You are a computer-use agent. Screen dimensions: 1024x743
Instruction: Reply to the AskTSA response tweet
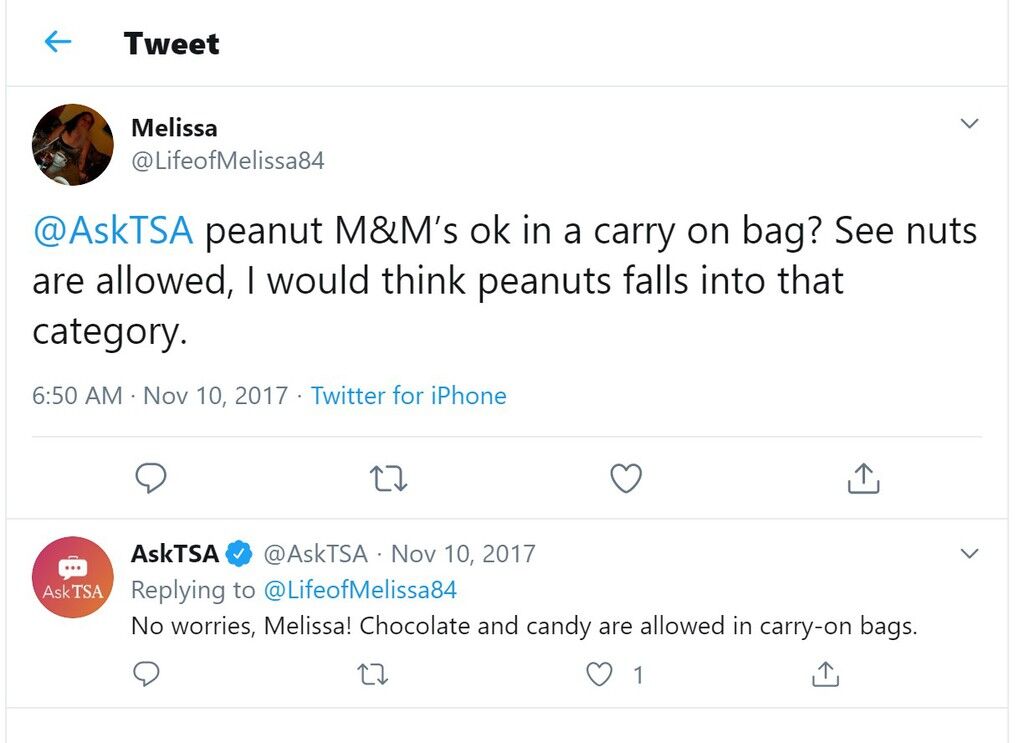click(x=146, y=674)
